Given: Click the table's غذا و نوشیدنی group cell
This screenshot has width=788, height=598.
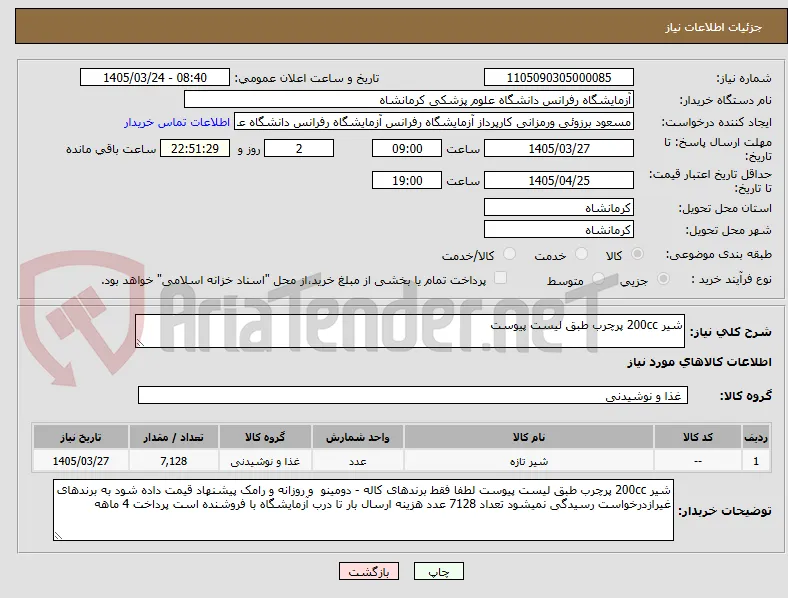Looking at the screenshot, I should click(x=265, y=461).
